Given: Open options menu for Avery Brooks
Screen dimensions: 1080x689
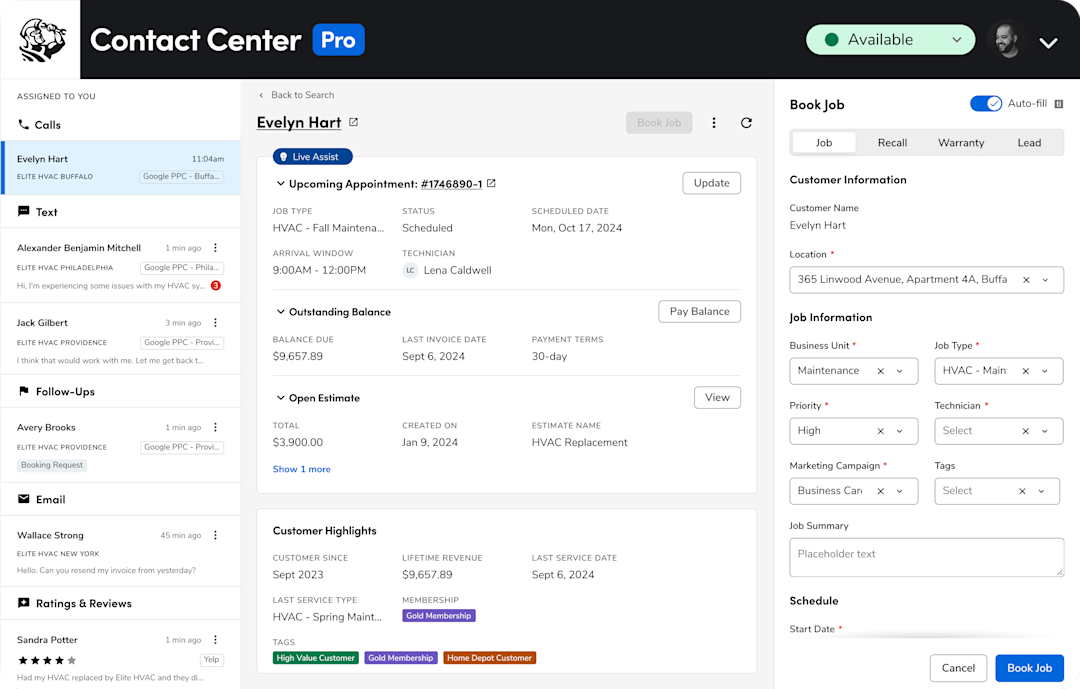Looking at the screenshot, I should [216, 427].
